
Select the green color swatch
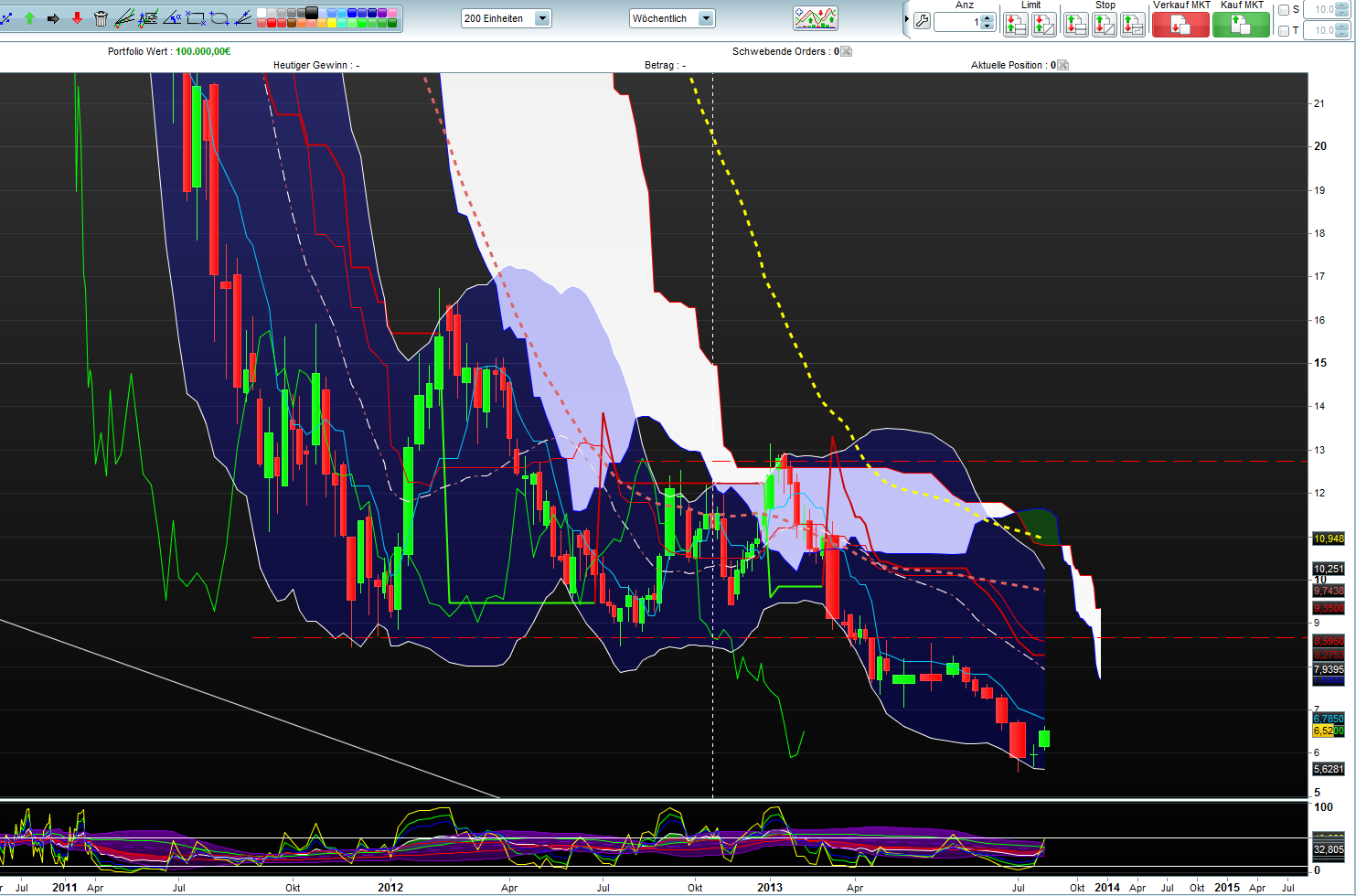(362, 23)
